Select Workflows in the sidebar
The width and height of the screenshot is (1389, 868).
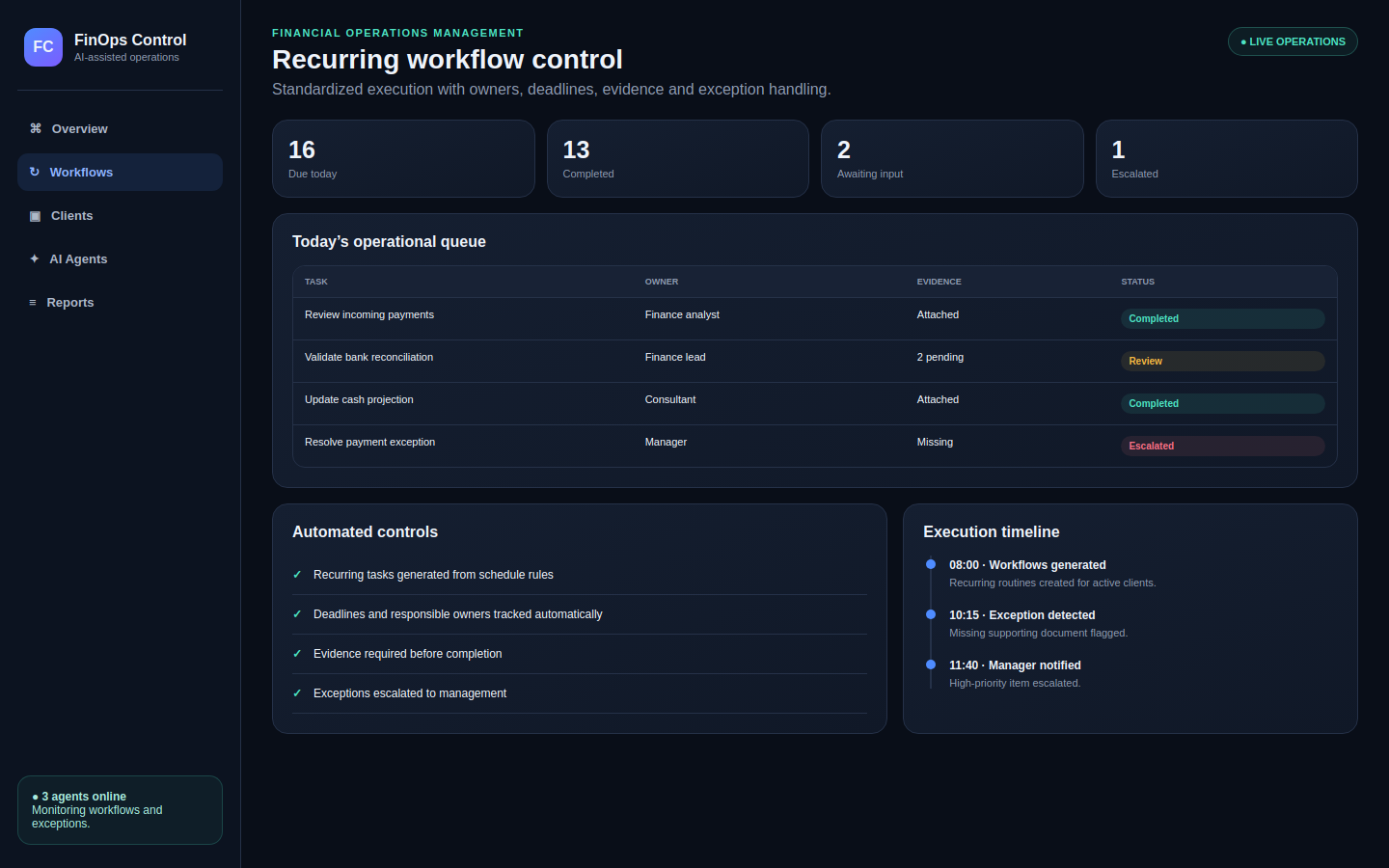click(120, 172)
